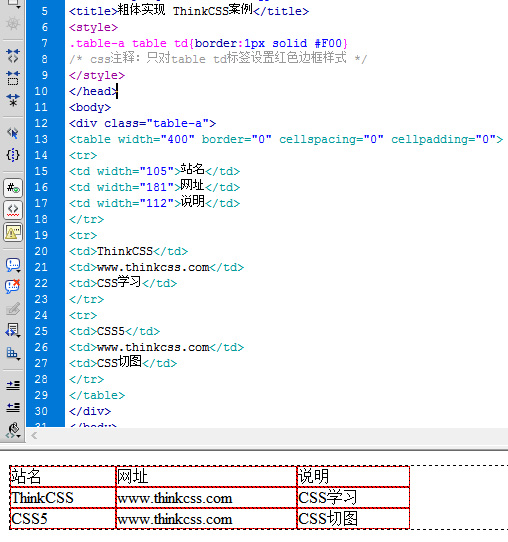Click the table width="400" tag line

pyautogui.click(x=286, y=139)
